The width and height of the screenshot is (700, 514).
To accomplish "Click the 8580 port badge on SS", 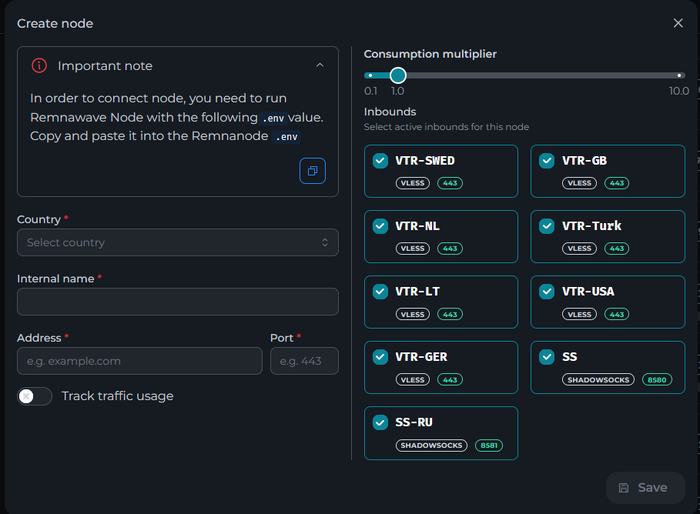I will (x=654, y=380).
